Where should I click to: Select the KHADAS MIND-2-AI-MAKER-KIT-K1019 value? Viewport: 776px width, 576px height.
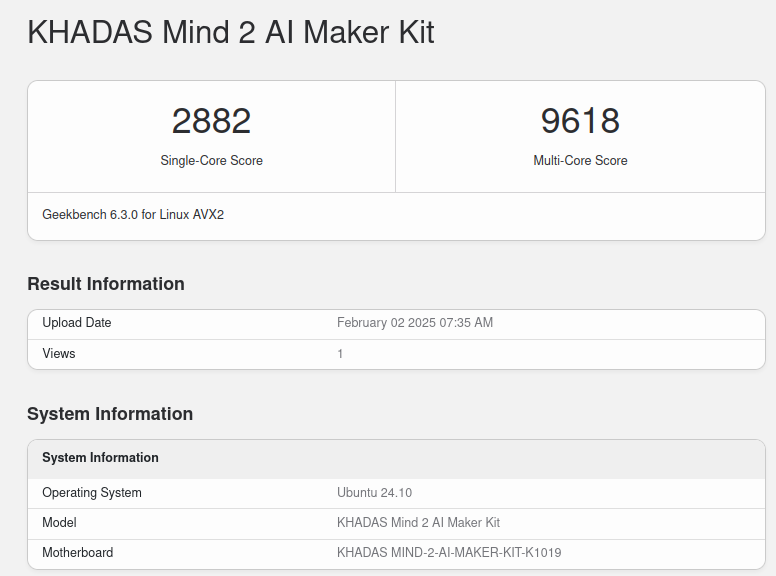point(449,552)
